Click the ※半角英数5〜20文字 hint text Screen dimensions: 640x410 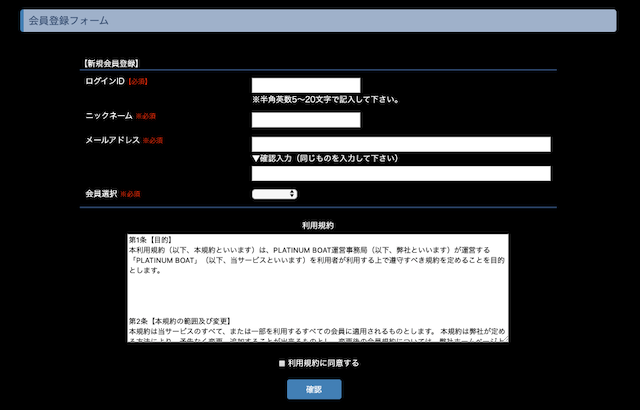[326, 100]
